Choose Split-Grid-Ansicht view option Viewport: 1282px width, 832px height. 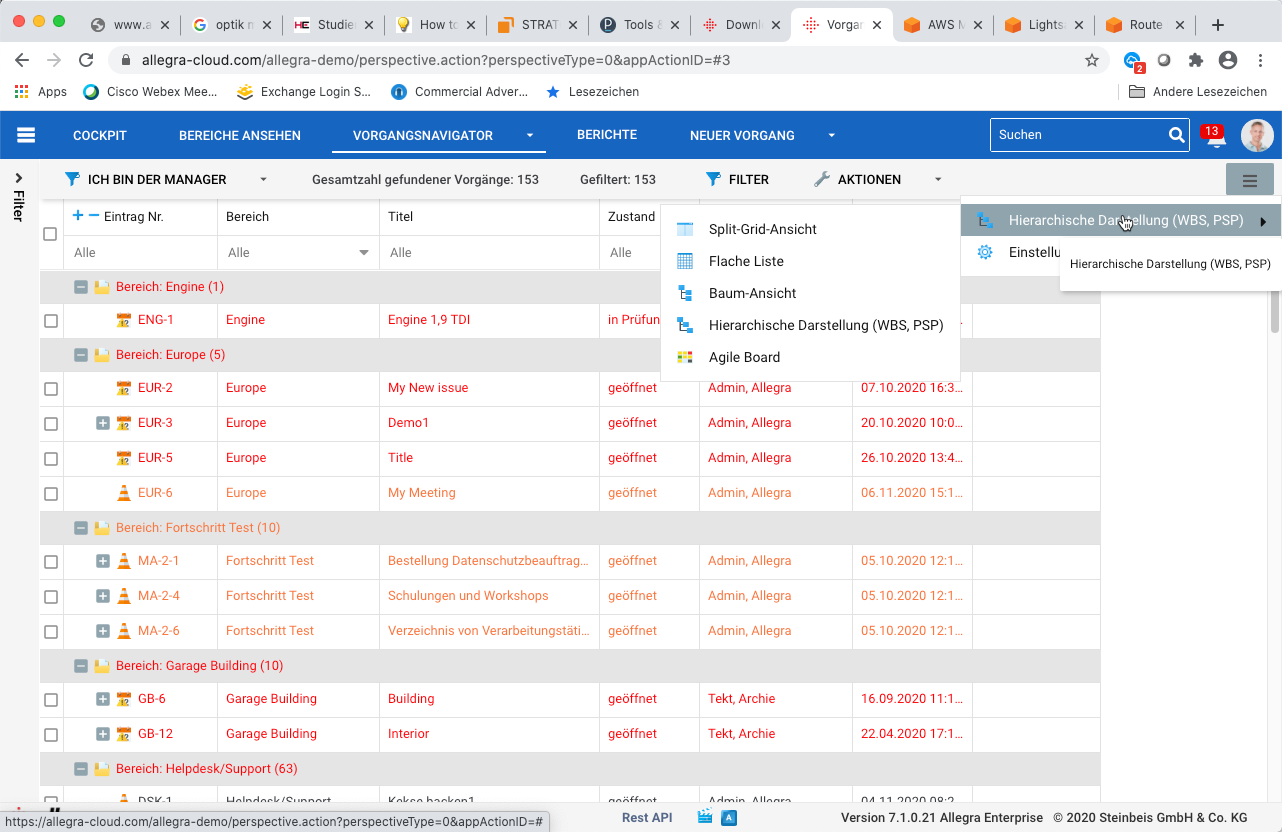pyautogui.click(x=762, y=229)
